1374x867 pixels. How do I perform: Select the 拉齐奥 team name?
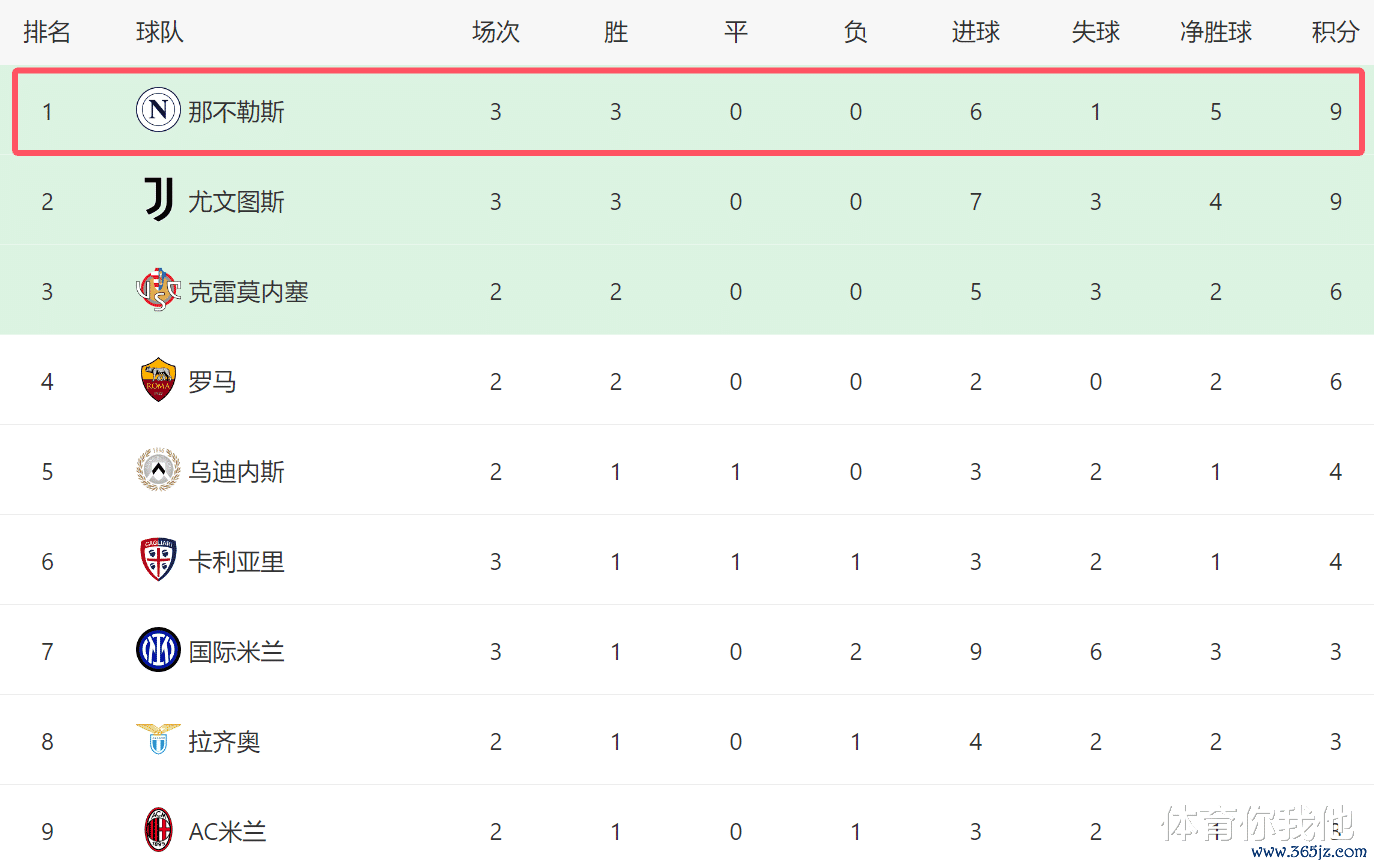pos(225,741)
